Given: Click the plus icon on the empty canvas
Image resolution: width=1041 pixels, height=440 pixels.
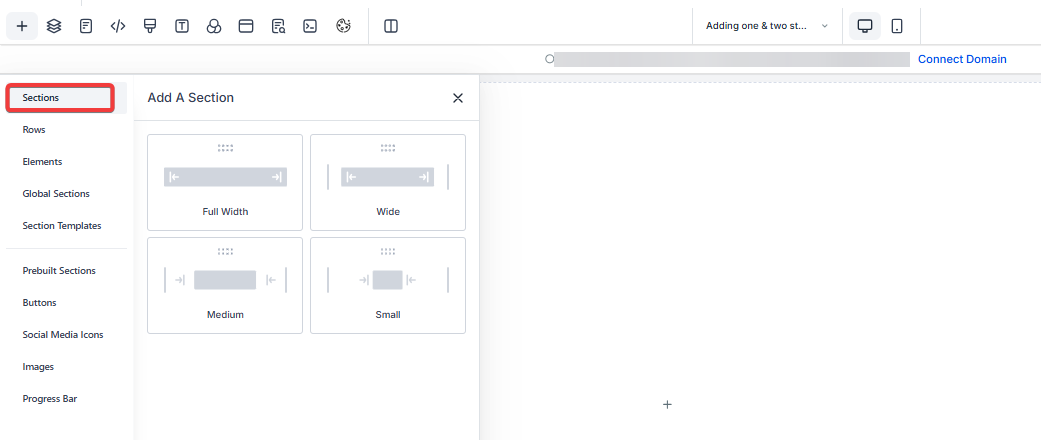Looking at the screenshot, I should [667, 404].
